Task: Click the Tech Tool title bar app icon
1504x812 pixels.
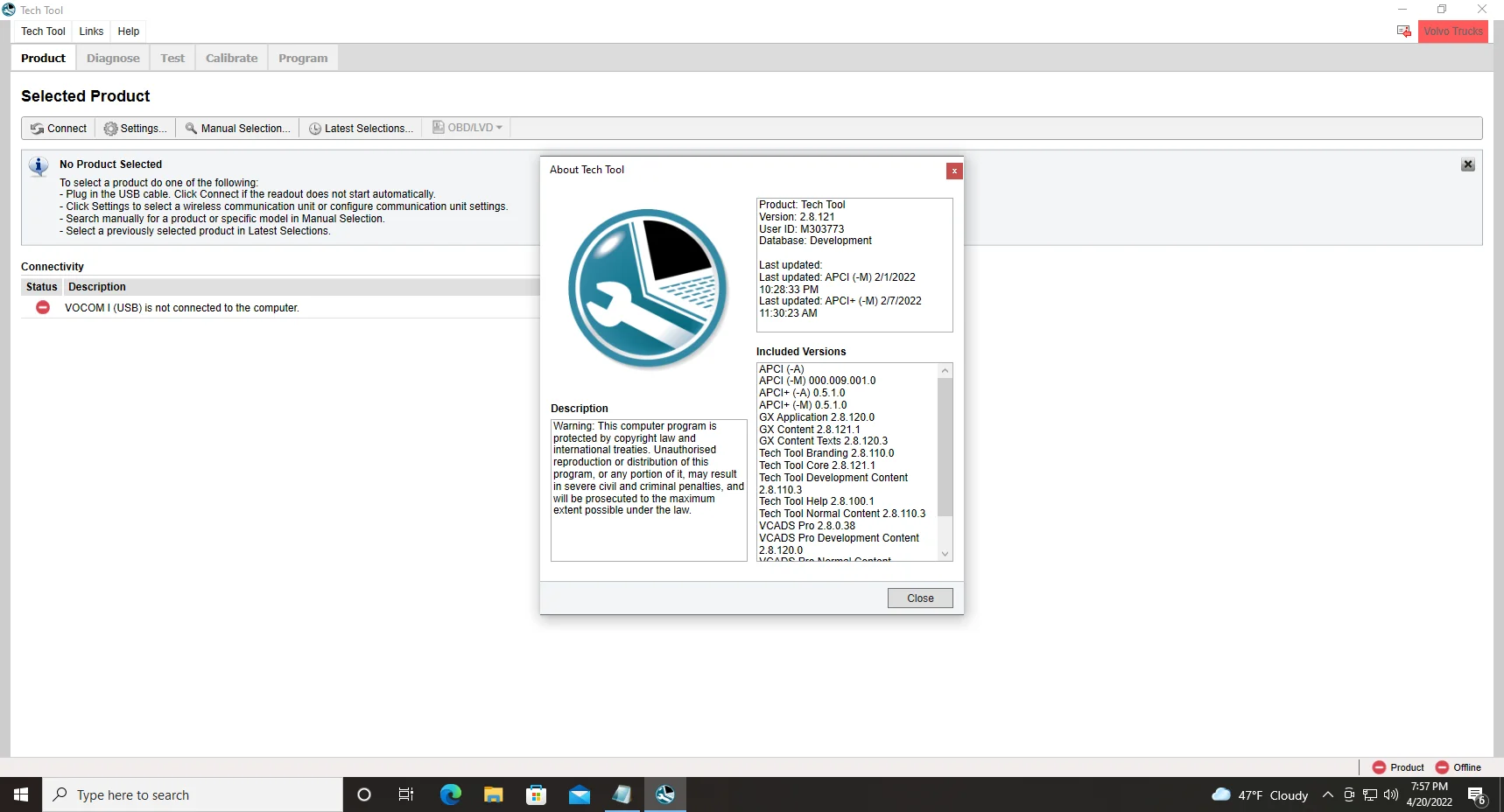Action: [x=9, y=10]
